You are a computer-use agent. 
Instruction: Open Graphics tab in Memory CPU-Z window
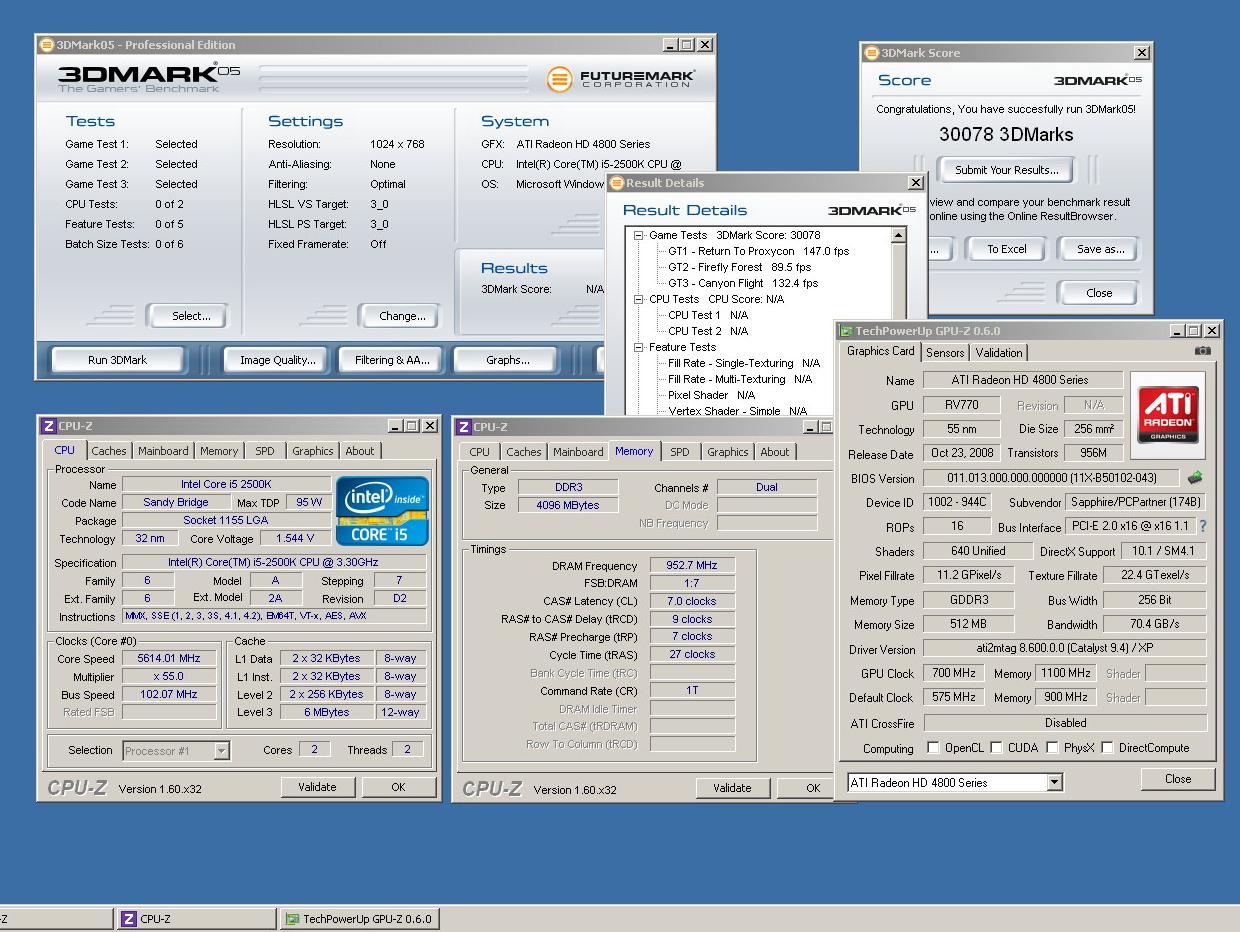click(727, 452)
